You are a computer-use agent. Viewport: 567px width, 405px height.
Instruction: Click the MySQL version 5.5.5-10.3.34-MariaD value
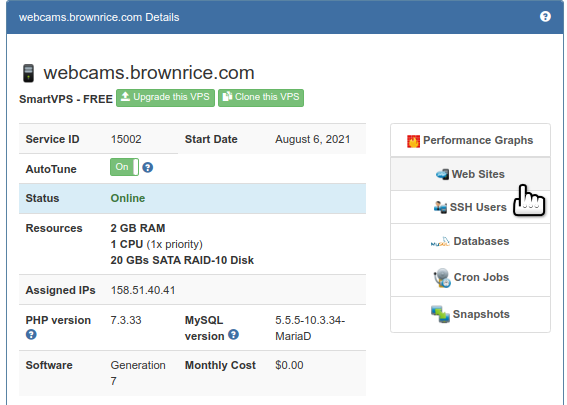[310, 328]
